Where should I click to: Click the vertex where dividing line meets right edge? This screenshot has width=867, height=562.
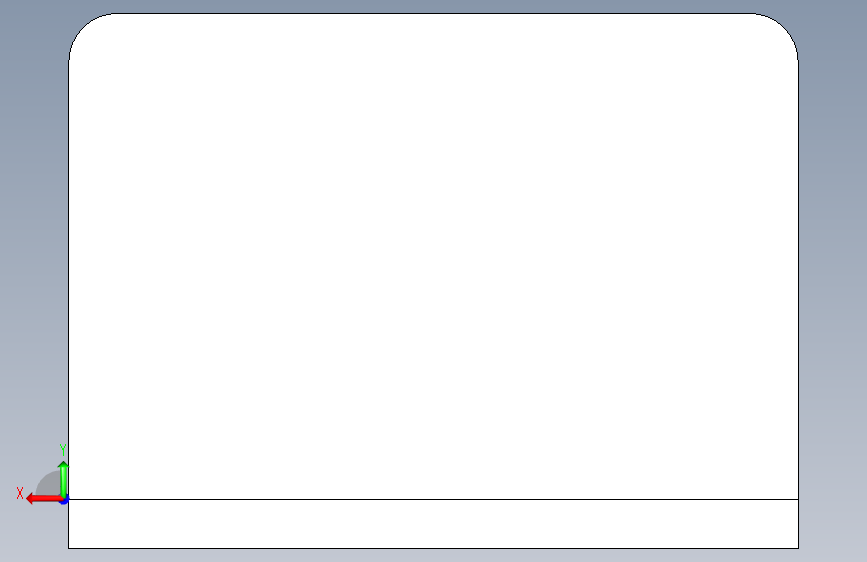point(798,499)
